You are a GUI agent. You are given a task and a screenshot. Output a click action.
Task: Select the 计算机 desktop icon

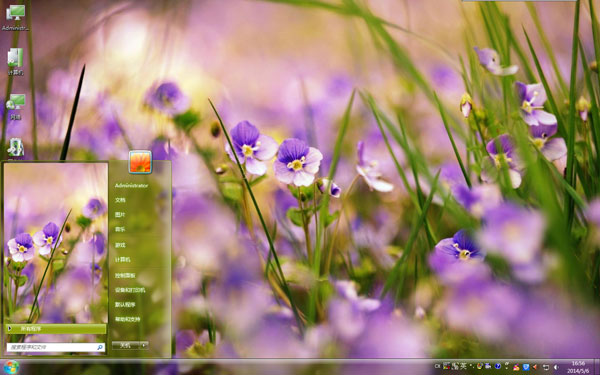[x=15, y=61]
